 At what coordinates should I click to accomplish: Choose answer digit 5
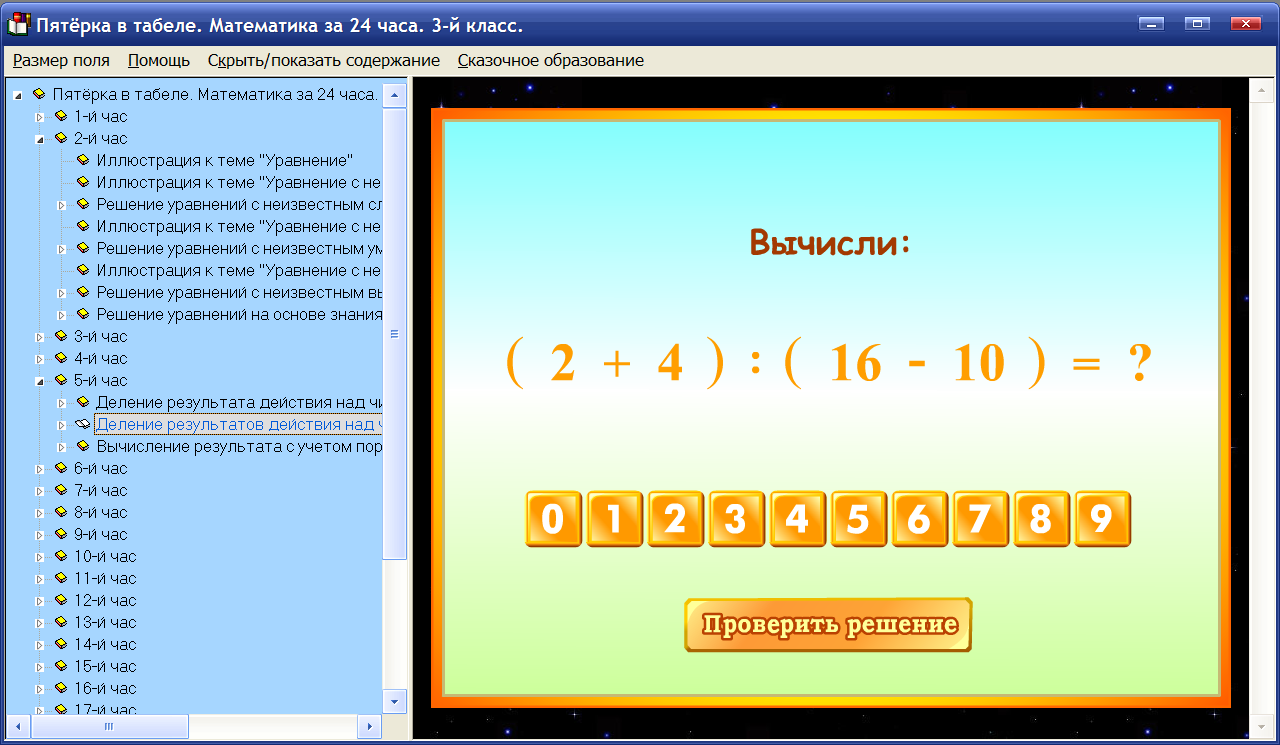click(858, 519)
